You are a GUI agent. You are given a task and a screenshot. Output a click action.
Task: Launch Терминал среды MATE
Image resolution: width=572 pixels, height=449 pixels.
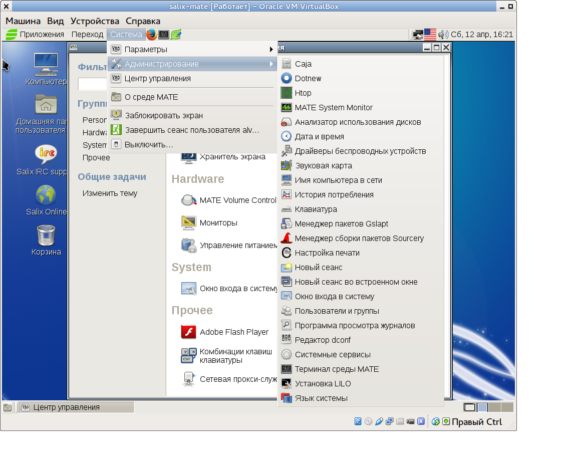click(360, 369)
